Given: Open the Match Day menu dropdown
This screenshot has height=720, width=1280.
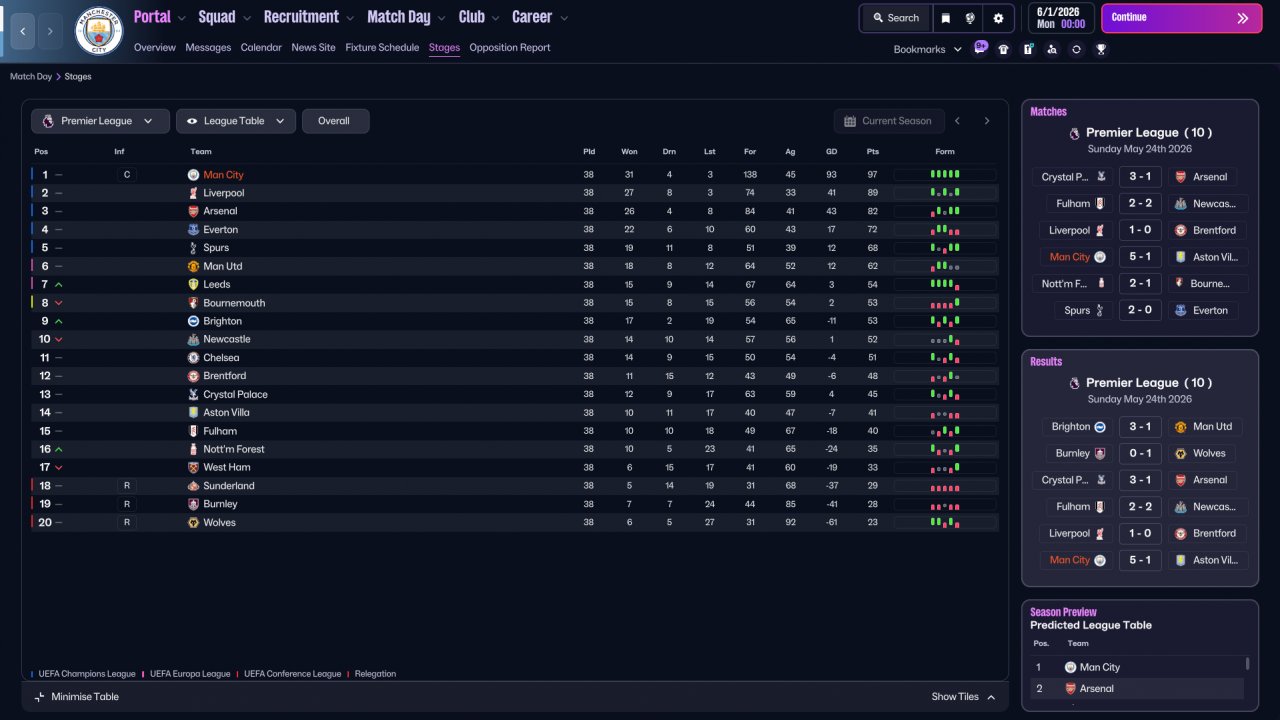Looking at the screenshot, I should pyautogui.click(x=407, y=17).
